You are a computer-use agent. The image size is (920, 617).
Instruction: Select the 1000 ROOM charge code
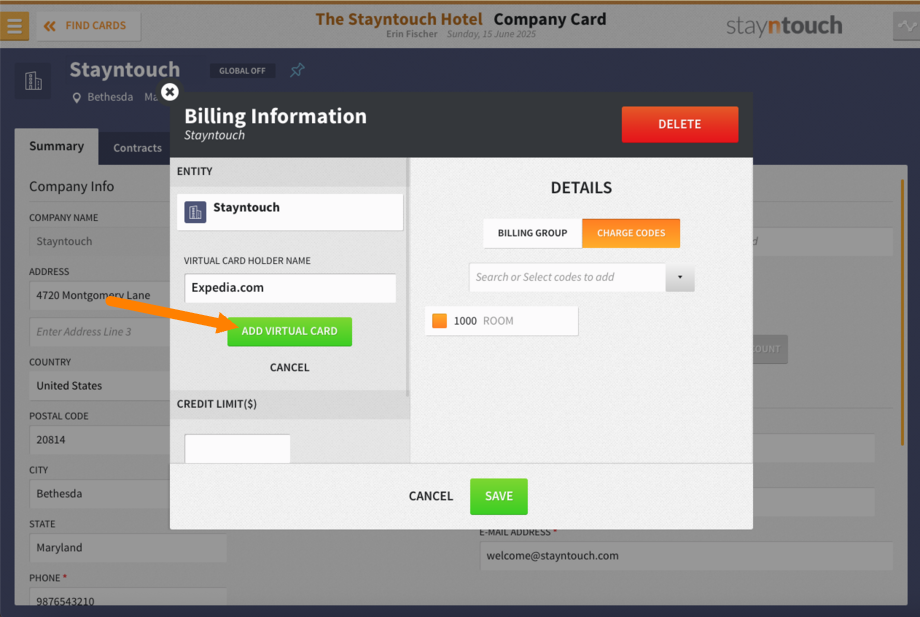[502, 321]
